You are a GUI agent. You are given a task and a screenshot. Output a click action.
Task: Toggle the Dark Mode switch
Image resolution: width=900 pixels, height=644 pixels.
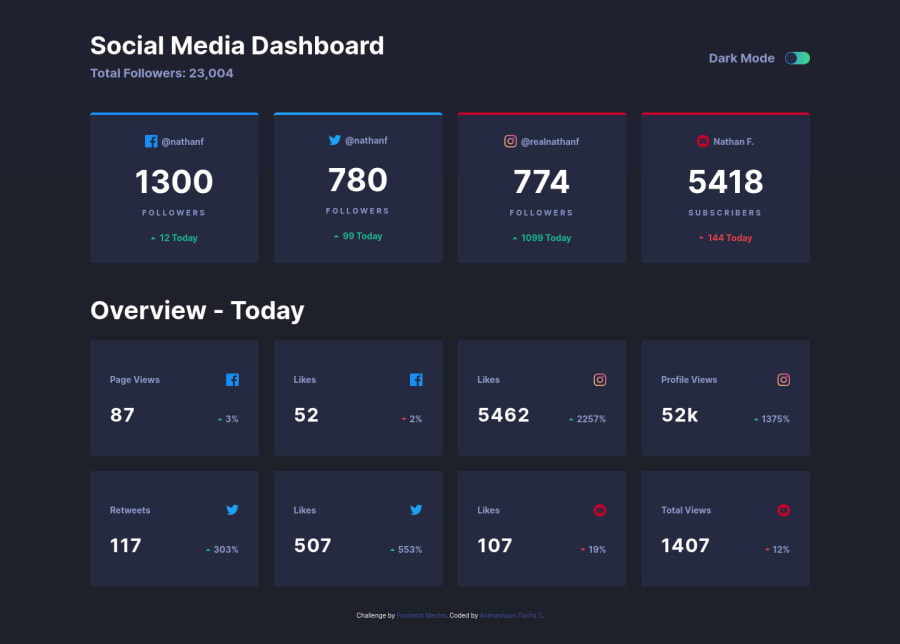[797, 59]
